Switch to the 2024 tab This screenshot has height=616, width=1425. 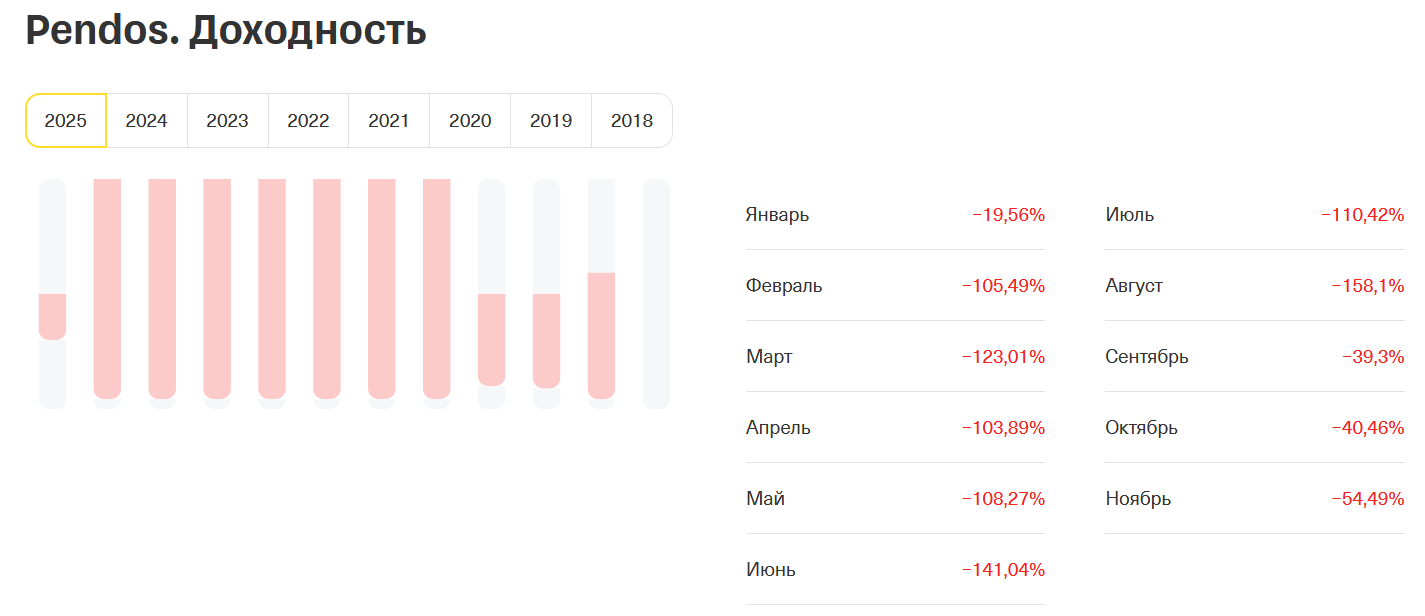146,121
